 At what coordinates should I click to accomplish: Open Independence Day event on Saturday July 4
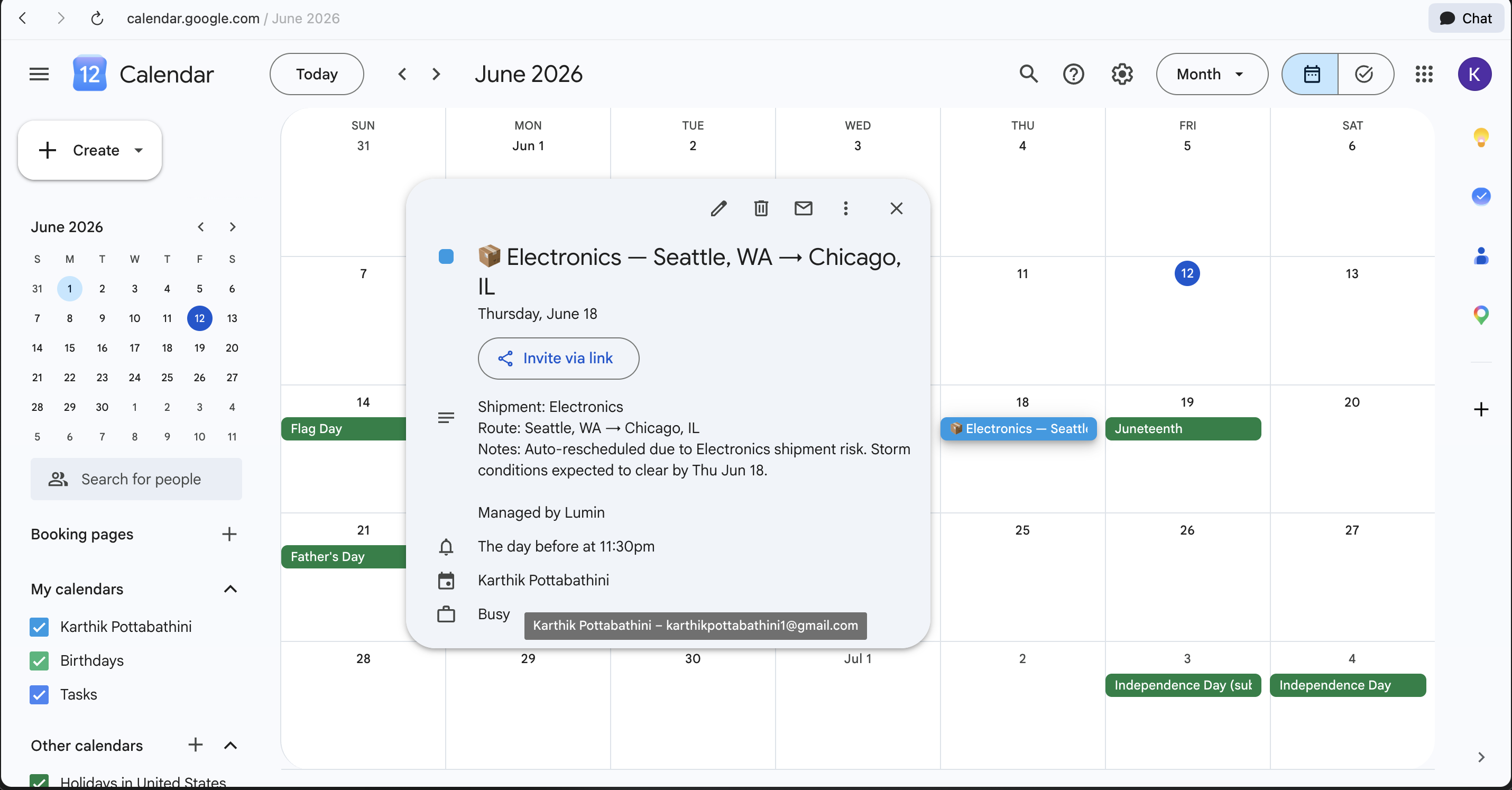(x=1347, y=685)
